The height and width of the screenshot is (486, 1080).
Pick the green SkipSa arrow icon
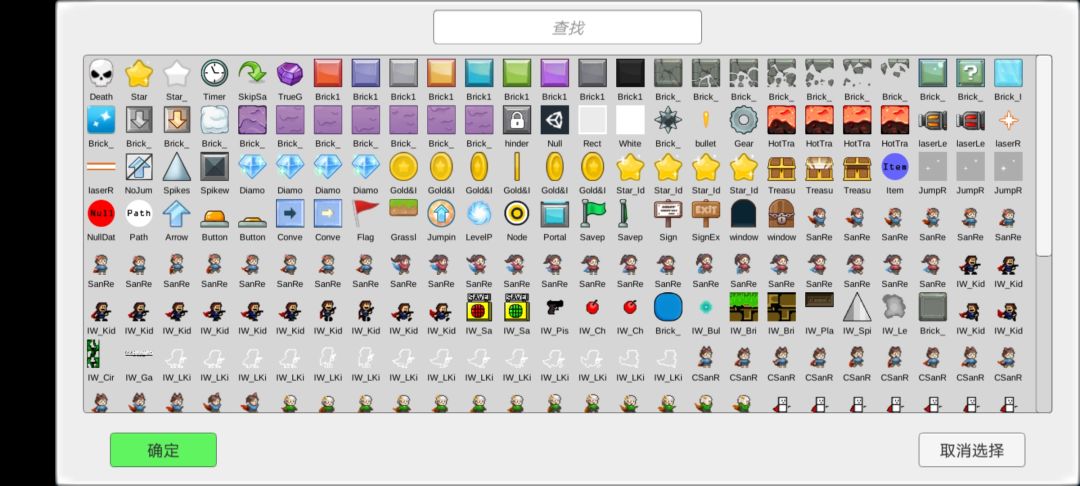coord(252,73)
